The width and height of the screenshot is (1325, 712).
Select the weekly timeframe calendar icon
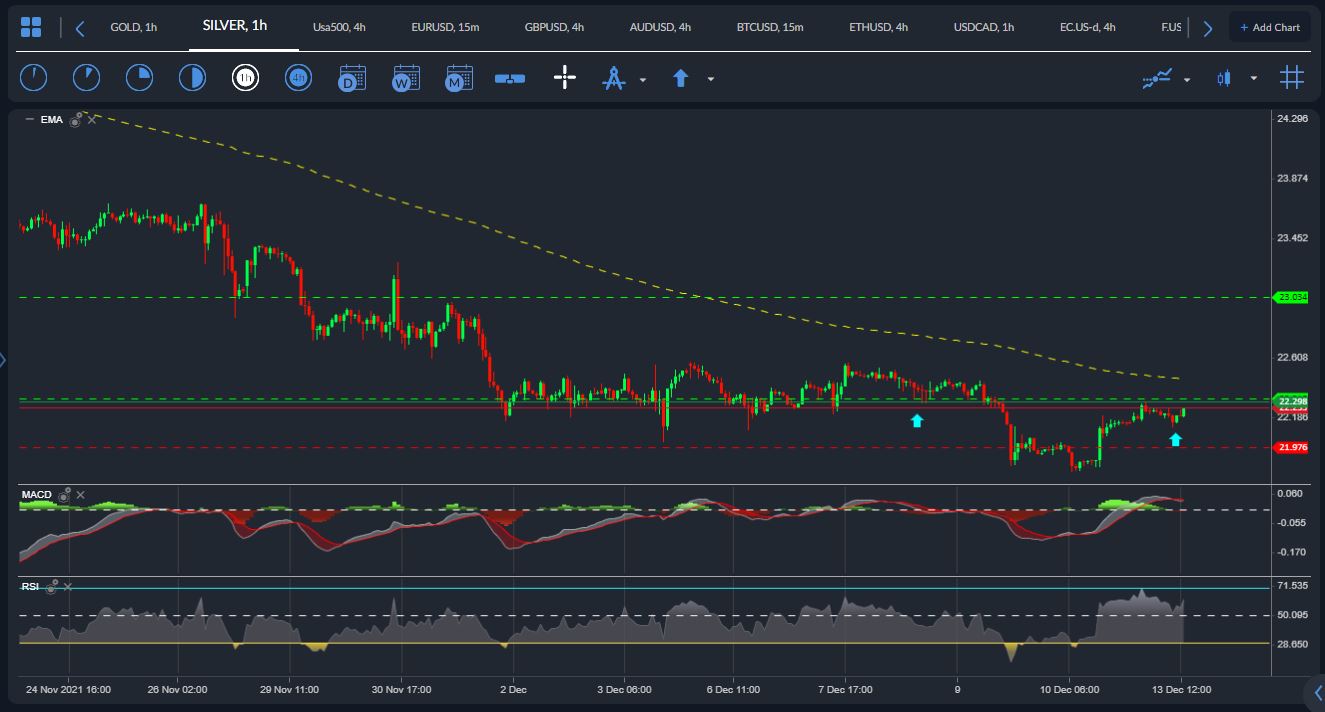pos(406,78)
